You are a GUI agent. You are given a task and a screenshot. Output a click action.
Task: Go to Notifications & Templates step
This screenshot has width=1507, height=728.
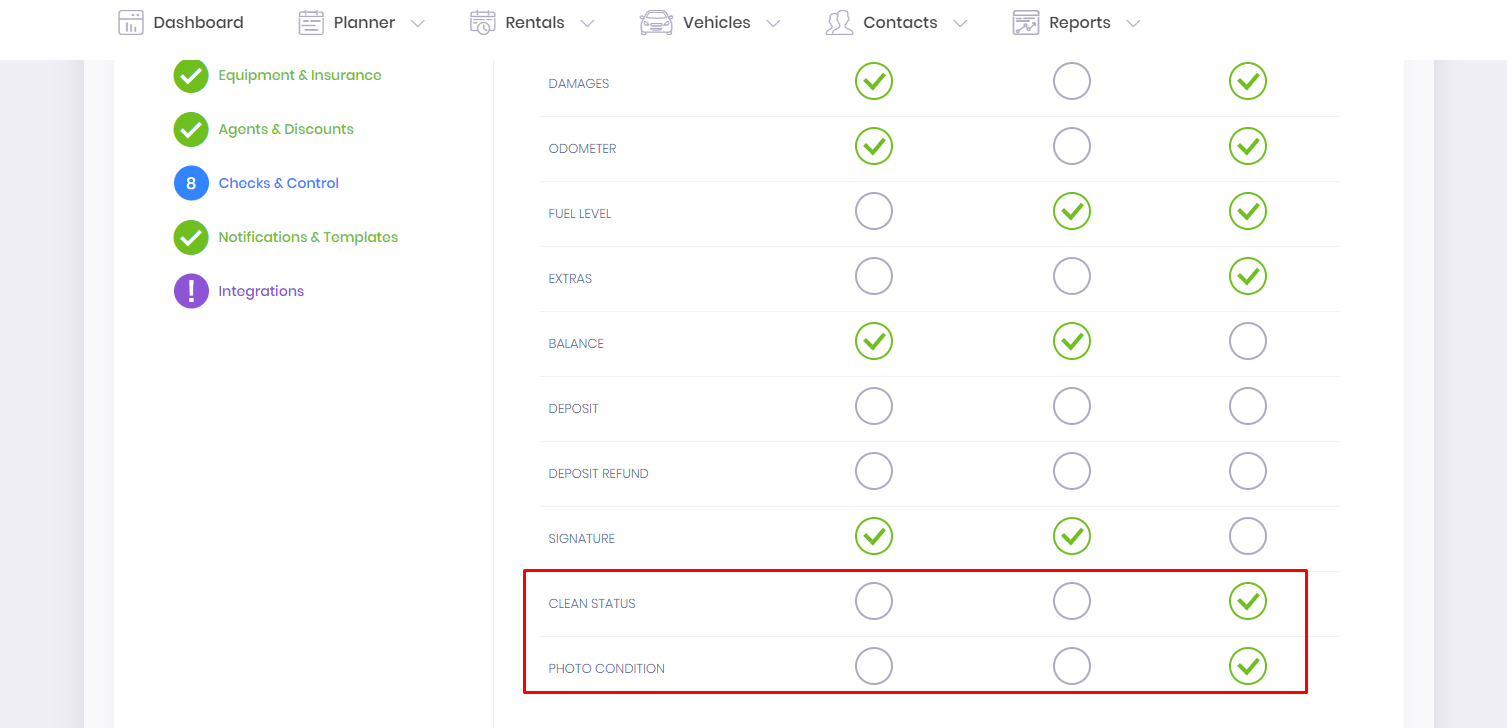coord(308,237)
